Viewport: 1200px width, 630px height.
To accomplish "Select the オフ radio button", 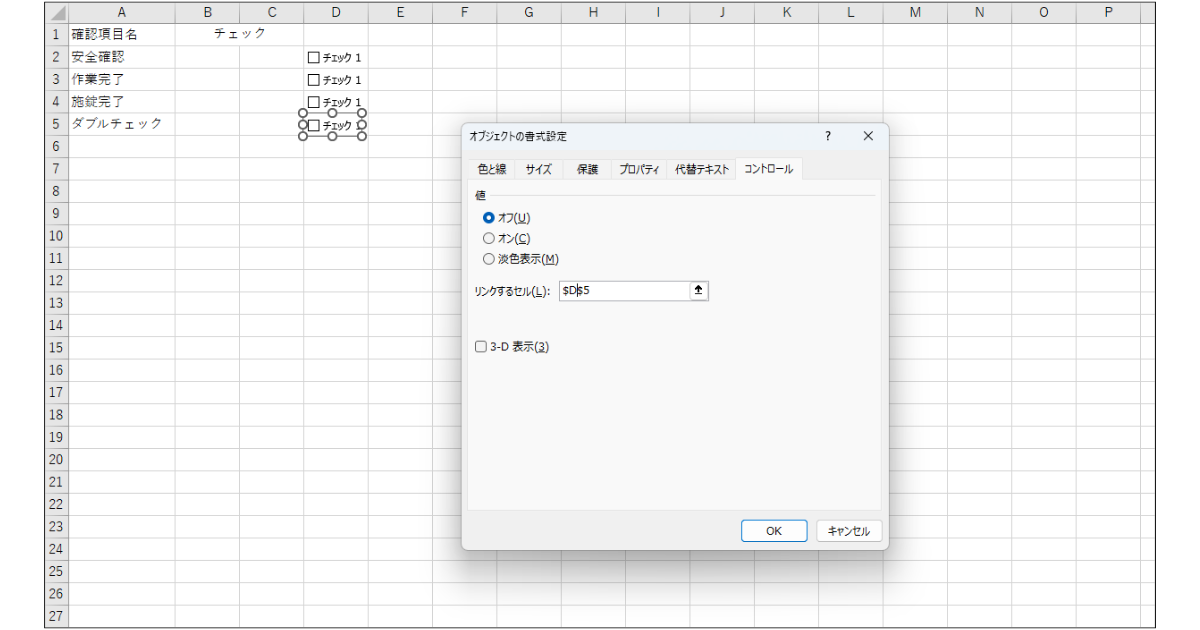I will (x=489, y=217).
